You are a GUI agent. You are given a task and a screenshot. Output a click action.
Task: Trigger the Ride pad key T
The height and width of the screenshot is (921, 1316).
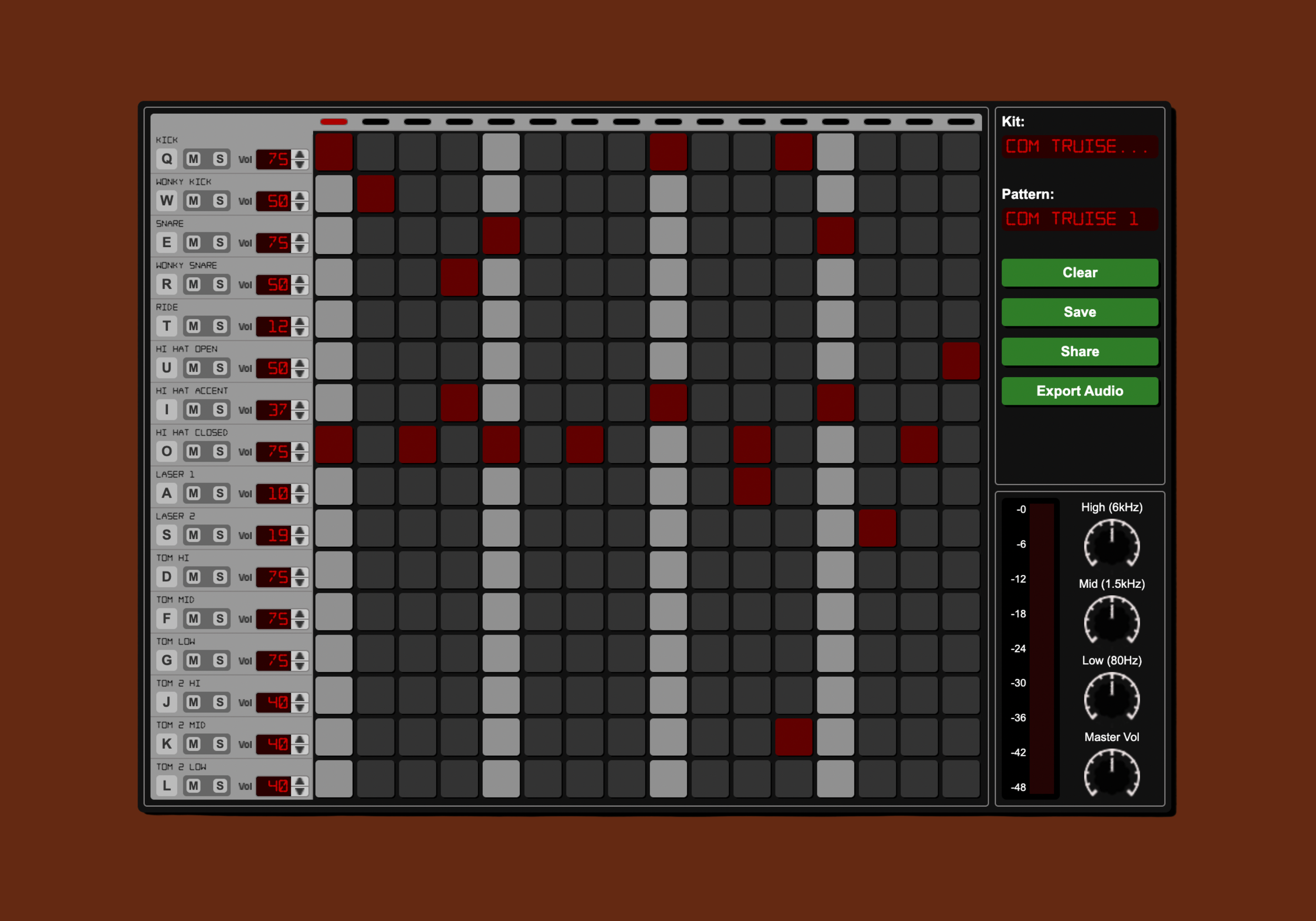point(166,326)
